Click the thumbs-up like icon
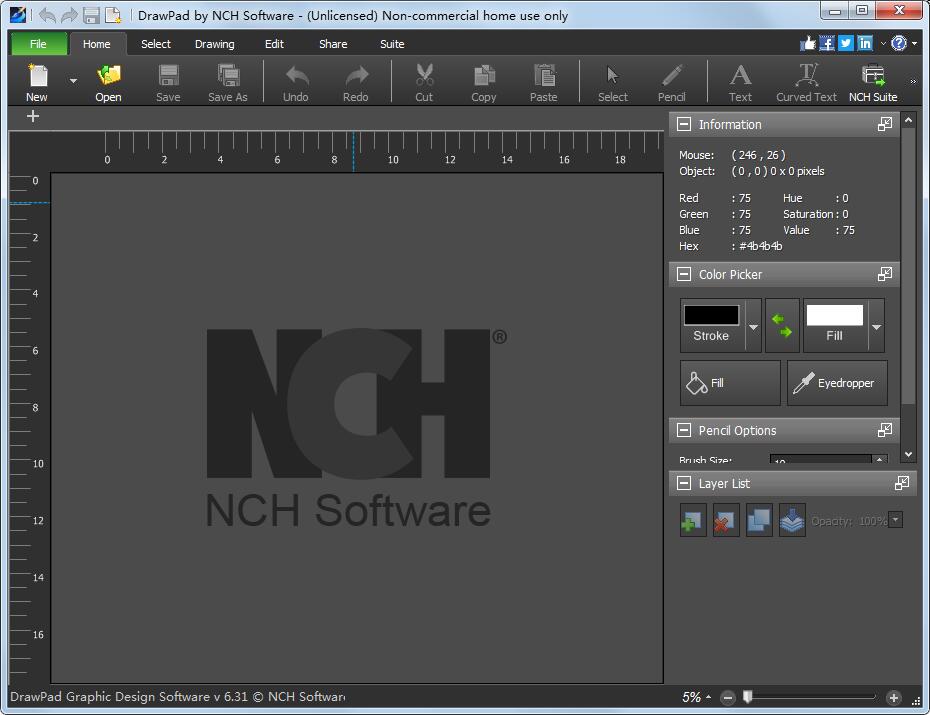This screenshot has height=715, width=930. tap(808, 43)
